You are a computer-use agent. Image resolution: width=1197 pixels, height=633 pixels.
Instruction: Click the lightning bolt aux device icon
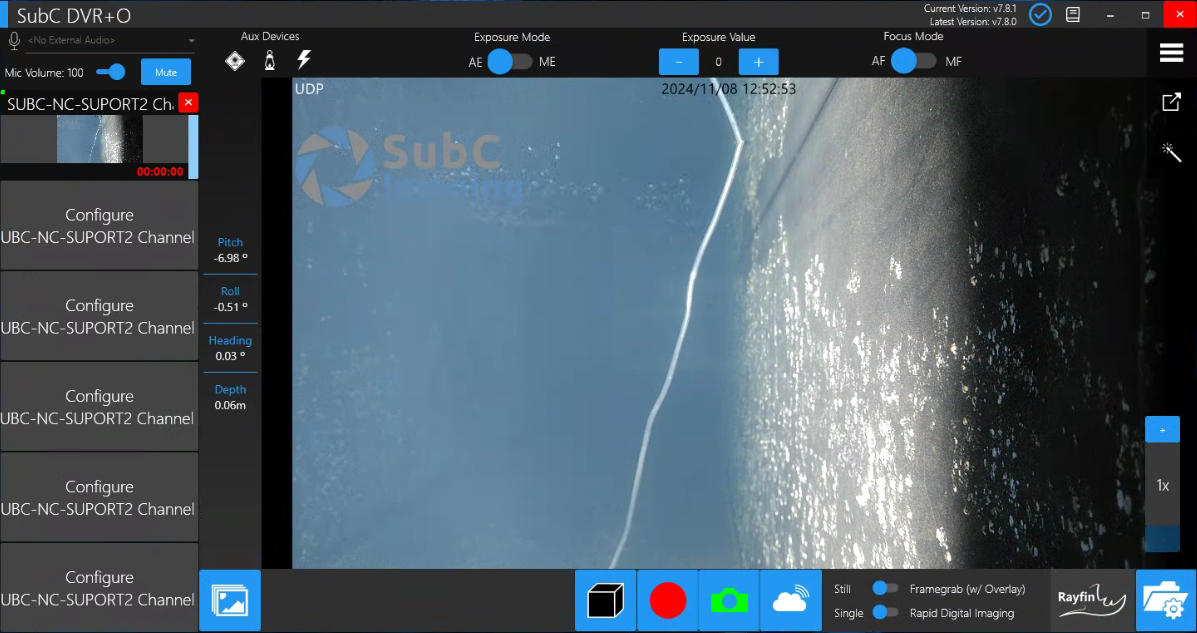304,61
